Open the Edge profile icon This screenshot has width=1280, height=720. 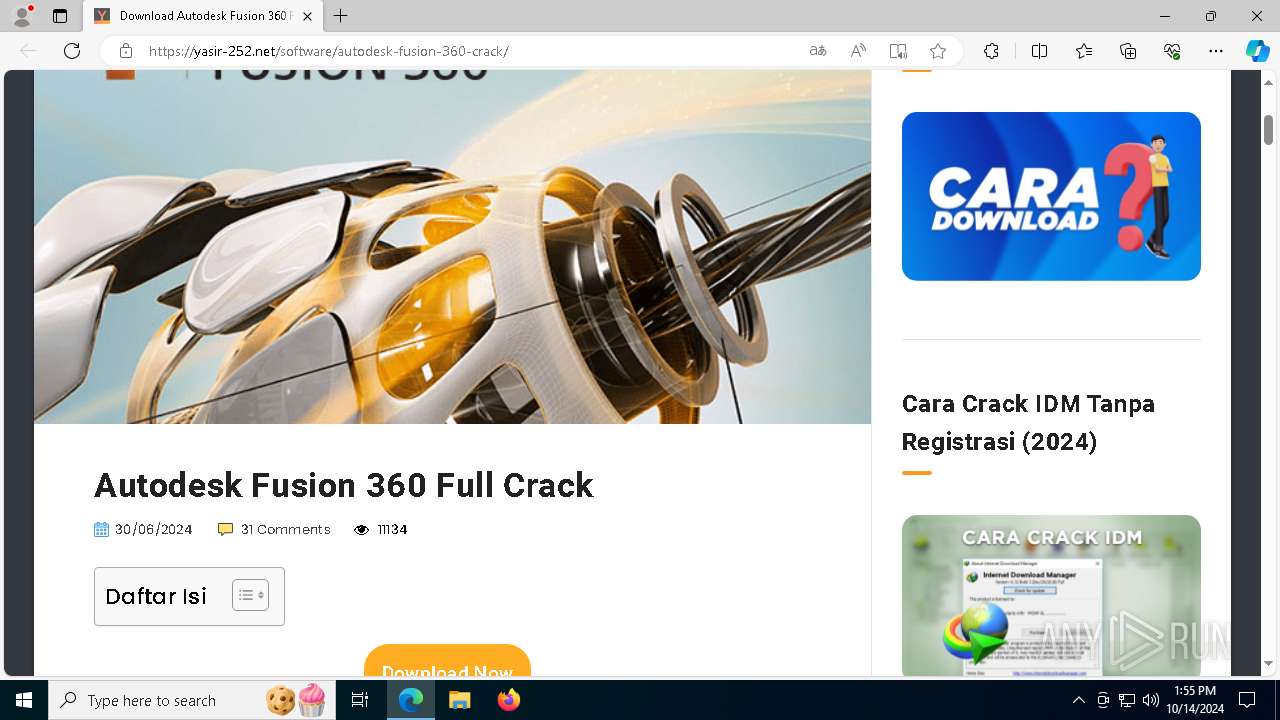(22, 16)
